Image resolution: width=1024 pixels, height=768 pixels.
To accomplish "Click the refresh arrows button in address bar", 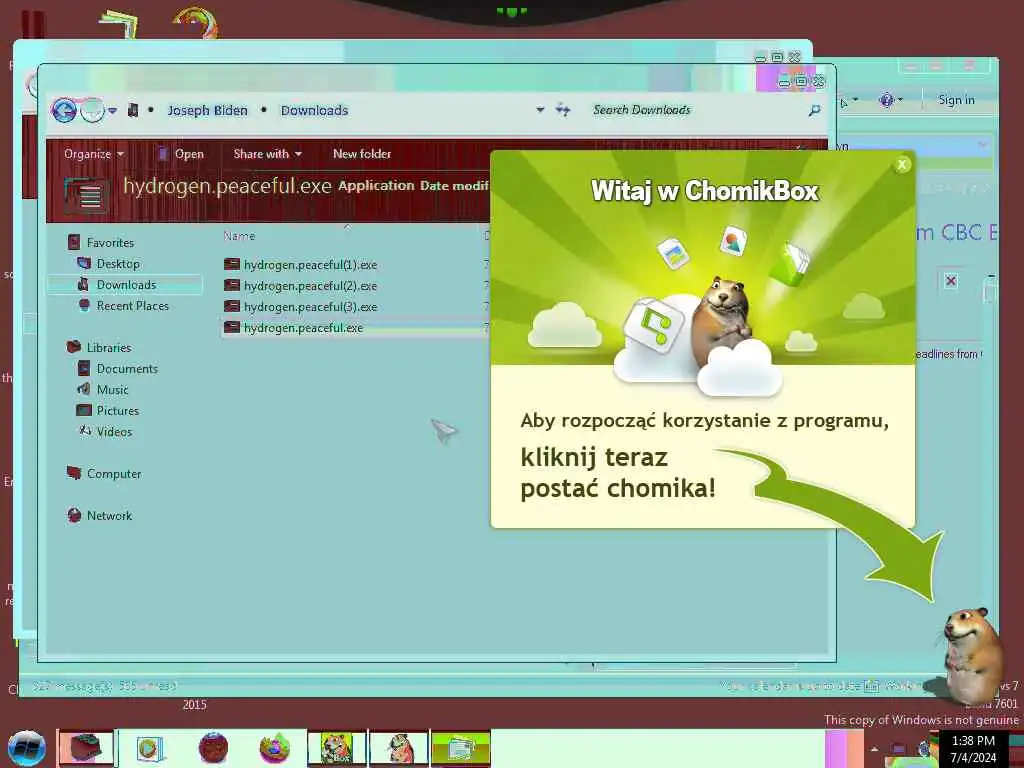I will coord(562,110).
